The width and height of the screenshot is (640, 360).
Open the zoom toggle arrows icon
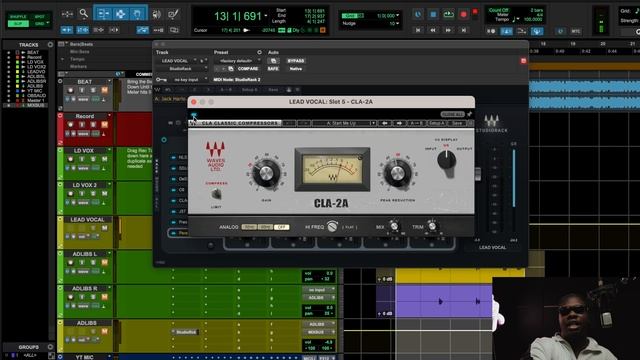pyautogui.click(x=67, y=14)
